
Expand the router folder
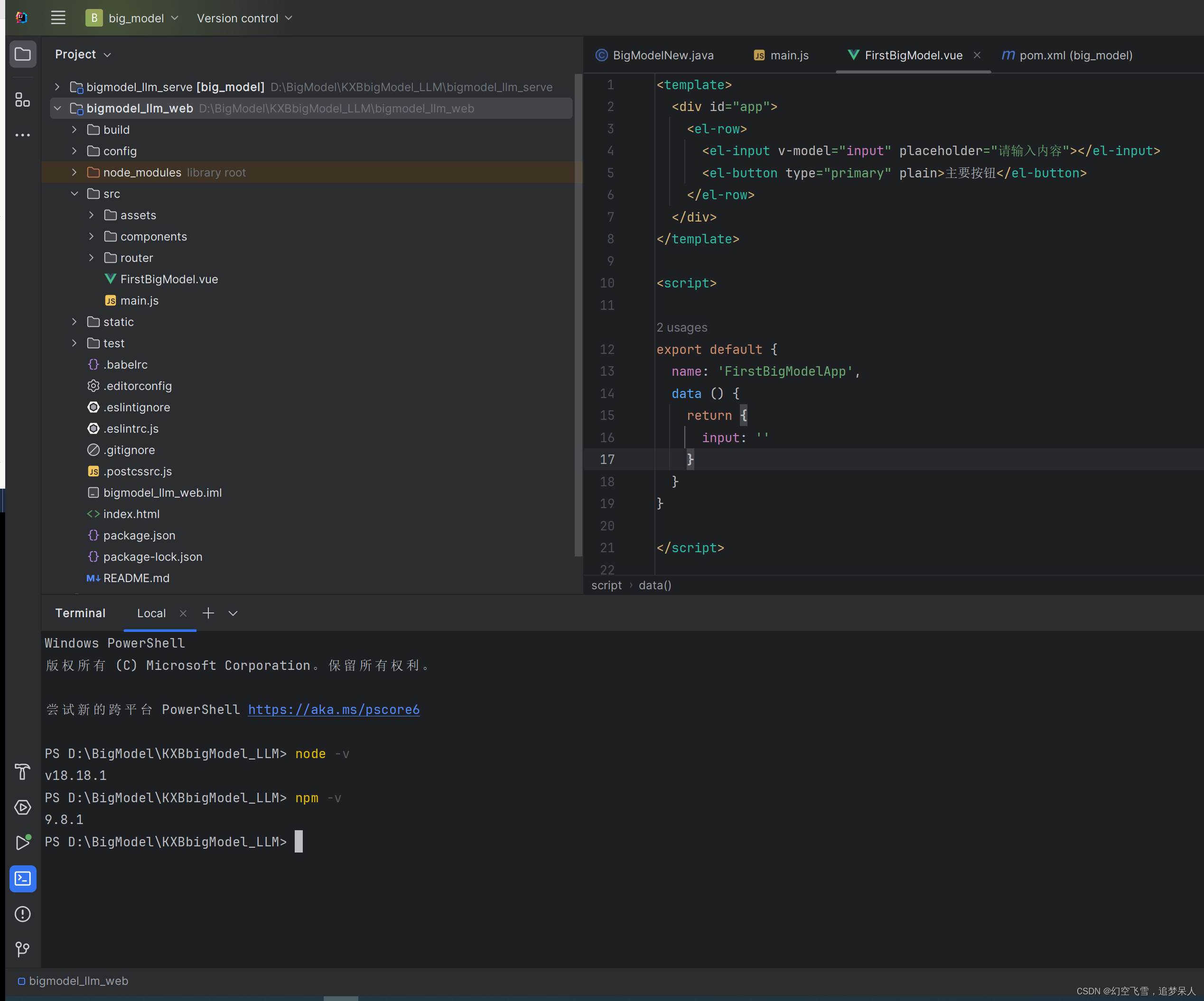pyautogui.click(x=91, y=258)
